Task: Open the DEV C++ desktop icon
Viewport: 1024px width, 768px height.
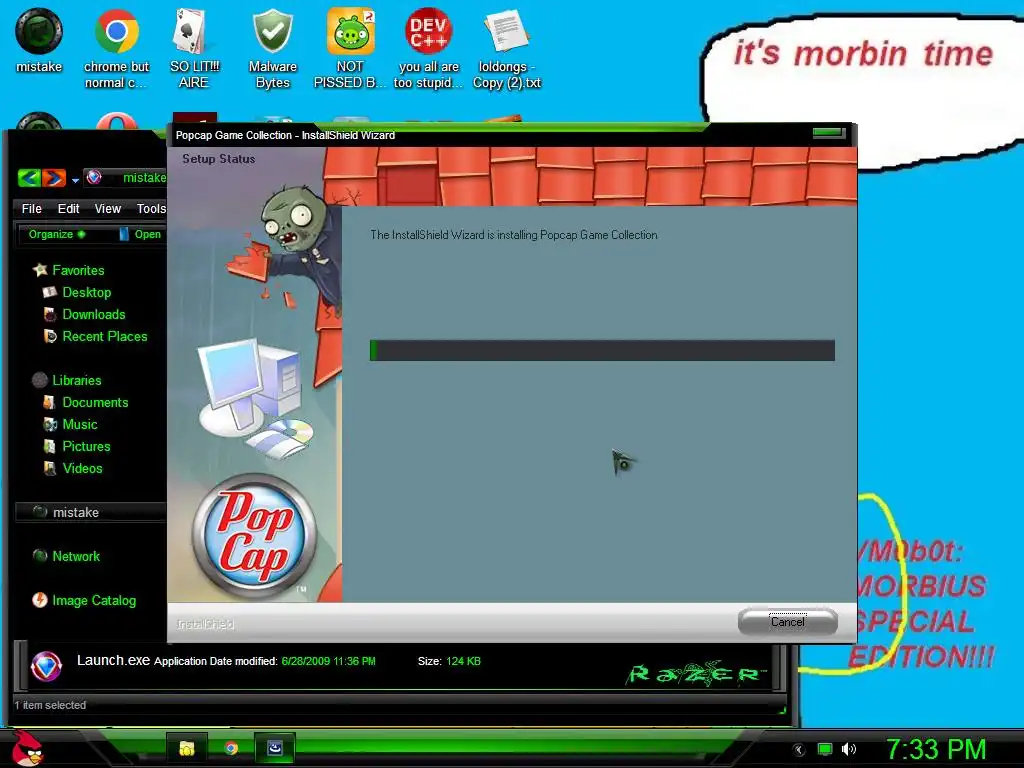Action: point(428,48)
